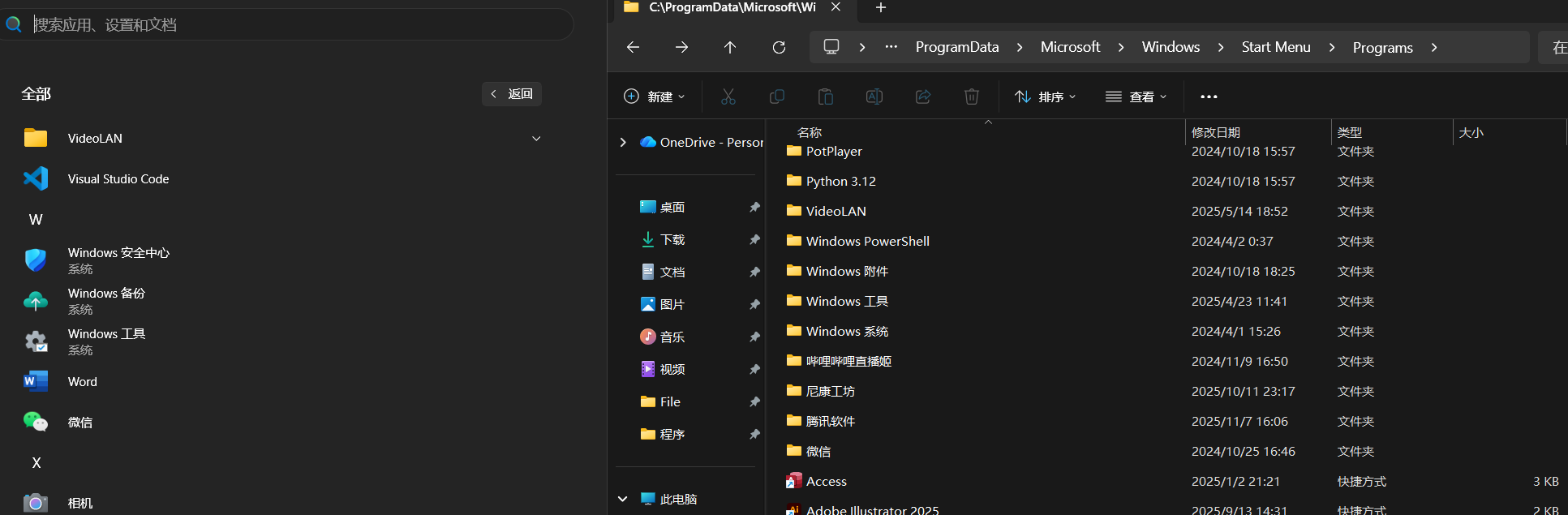Viewport: 1568px width, 515px height.
Task: Refresh the Programs folder
Action: (x=779, y=47)
